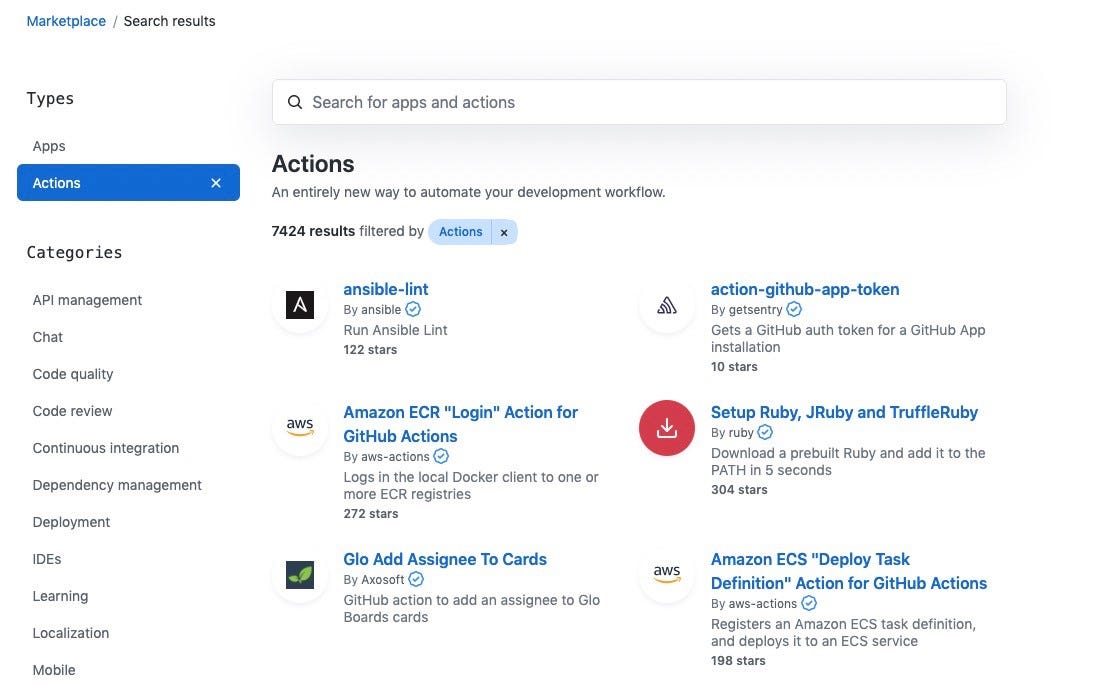Clear the Actions filter tag x
Viewport: 1115px width, 689px height.
pyautogui.click(x=504, y=232)
